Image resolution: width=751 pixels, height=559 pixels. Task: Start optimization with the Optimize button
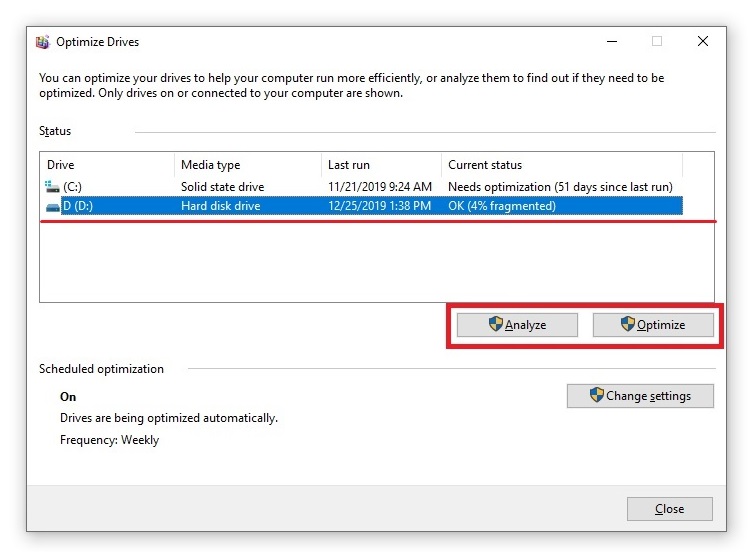(653, 325)
